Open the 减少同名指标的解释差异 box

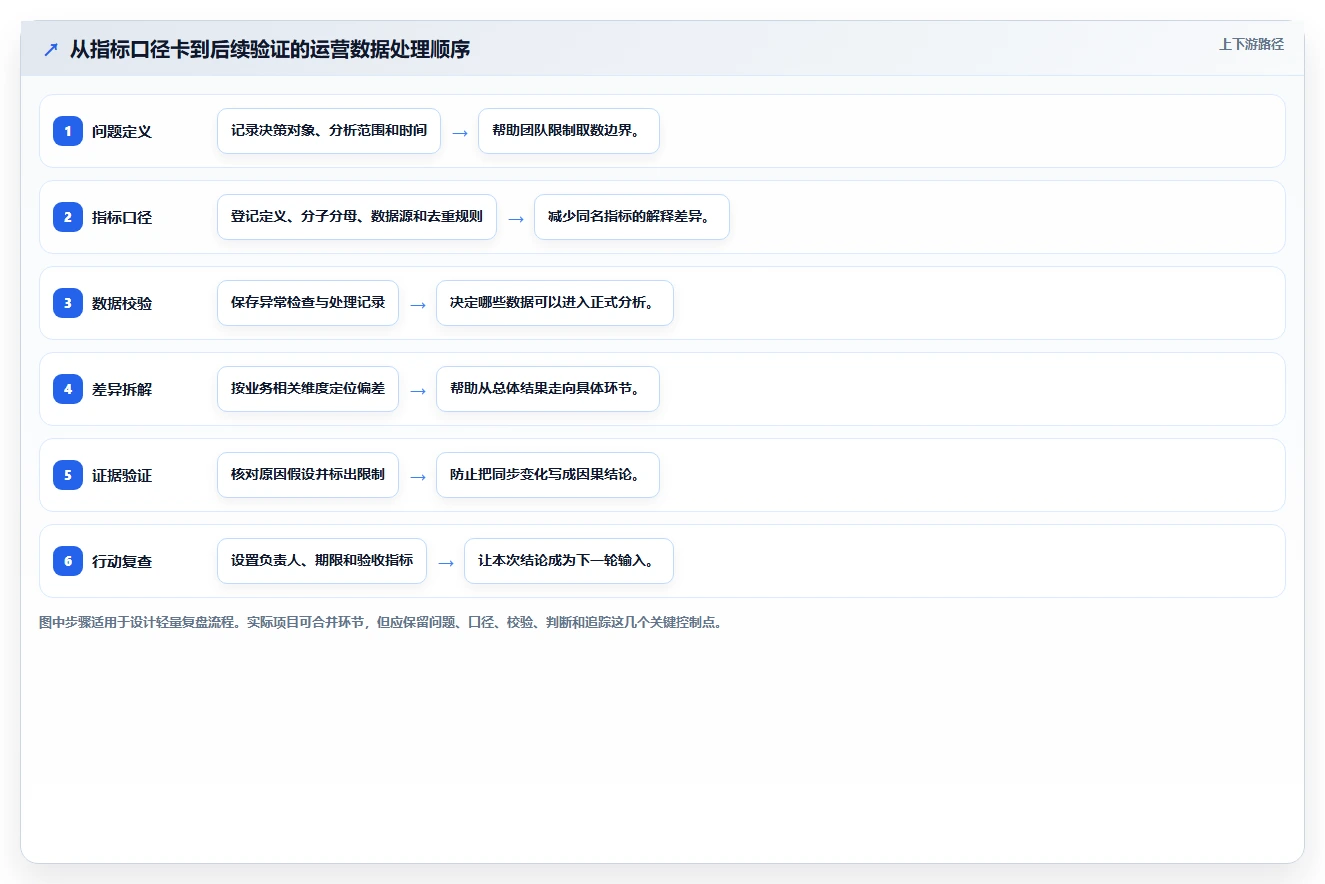click(x=632, y=217)
